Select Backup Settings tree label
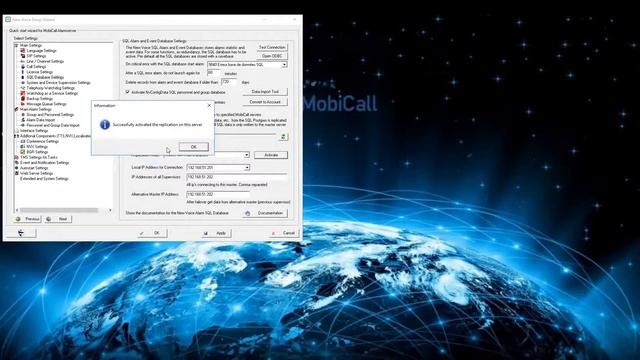The width and height of the screenshot is (640, 360). (39, 98)
